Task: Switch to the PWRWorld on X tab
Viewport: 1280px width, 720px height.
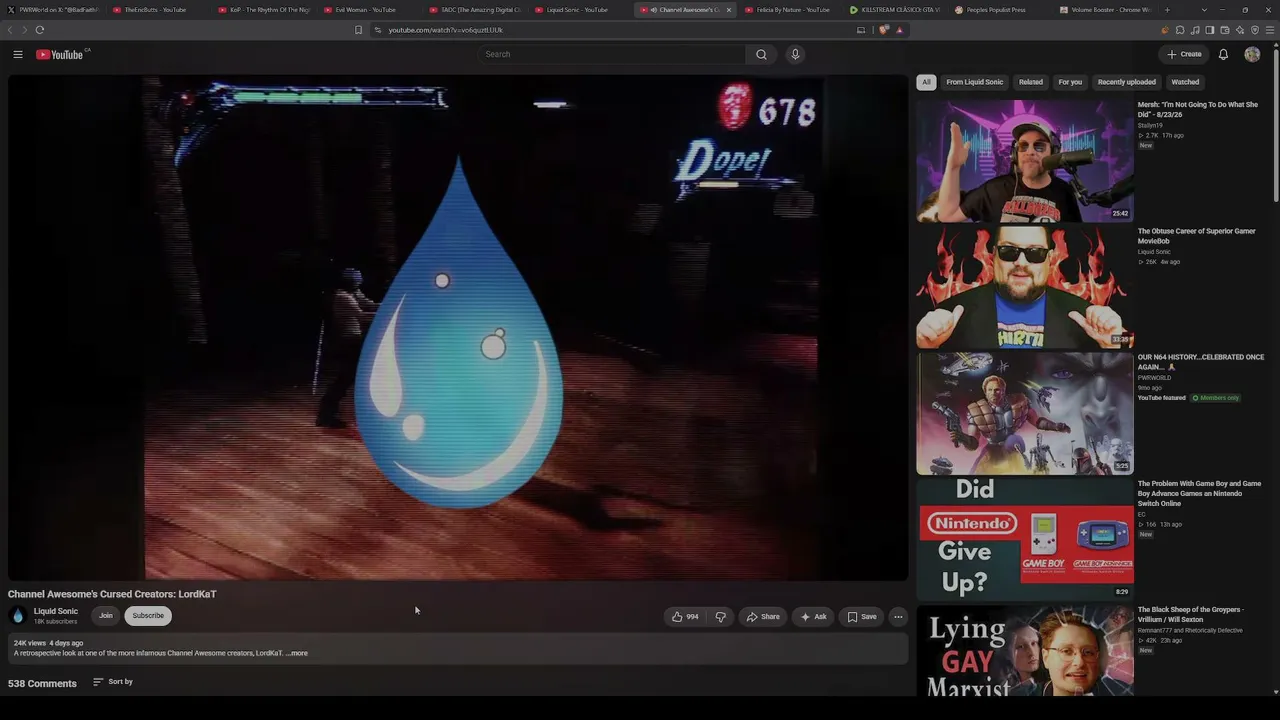Action: point(53,10)
